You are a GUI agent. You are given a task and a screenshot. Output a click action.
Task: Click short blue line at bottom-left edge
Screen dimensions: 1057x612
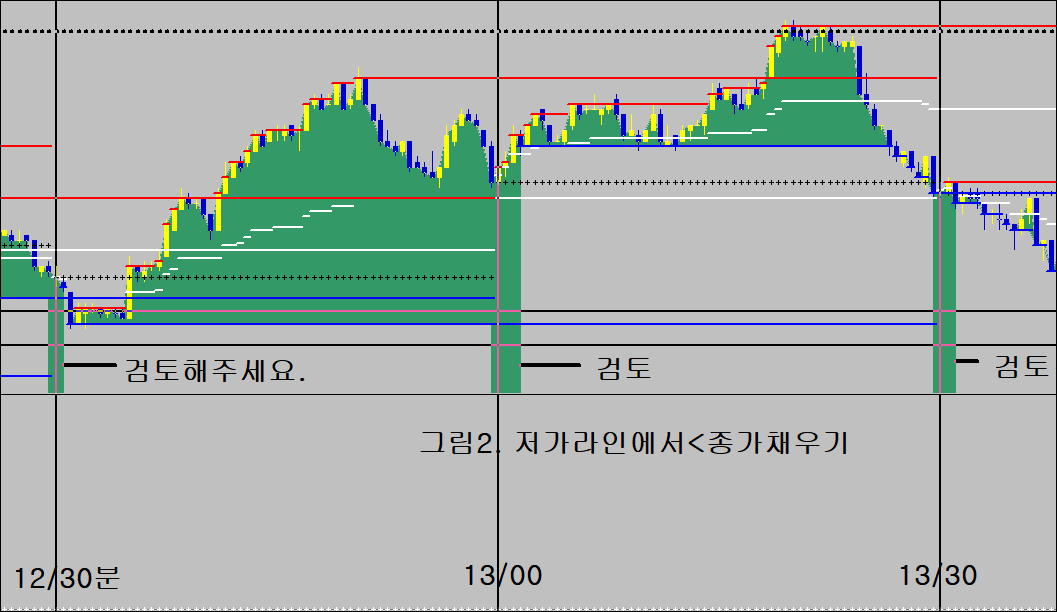point(25,376)
